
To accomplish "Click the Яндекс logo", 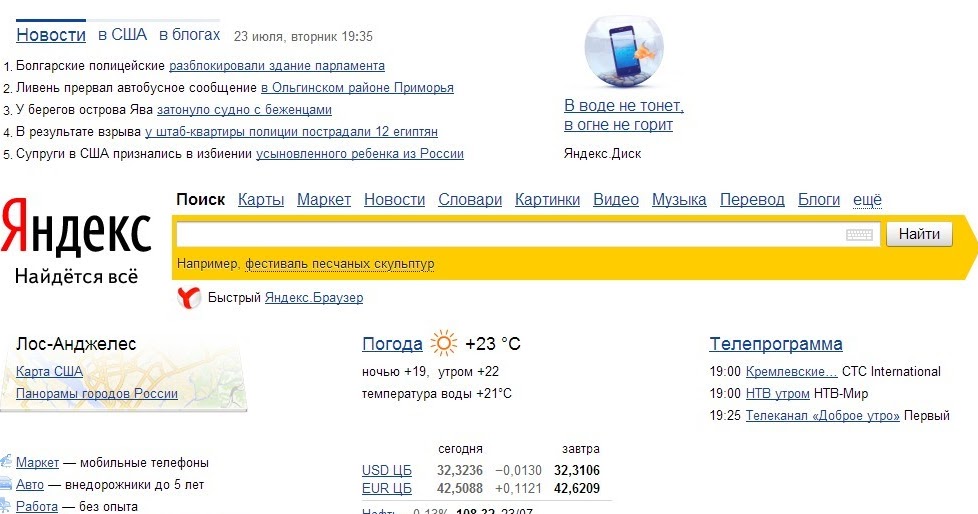I will [x=76, y=228].
